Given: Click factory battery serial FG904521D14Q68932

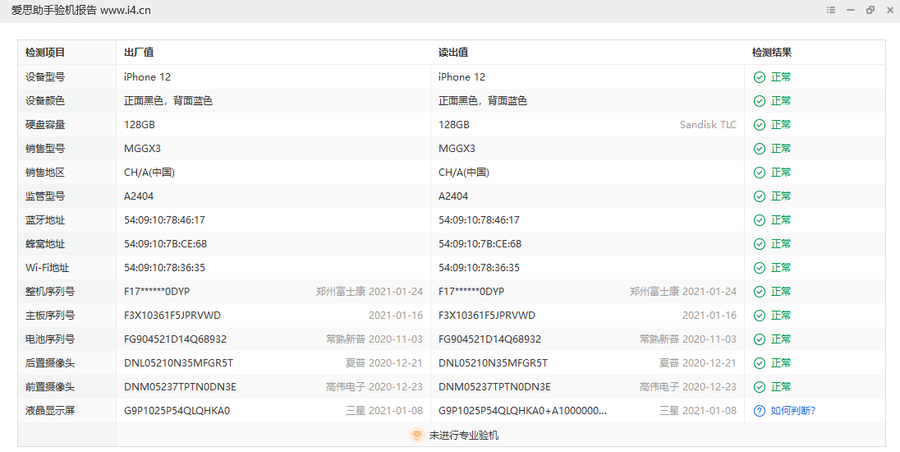Looking at the screenshot, I should [175, 339].
